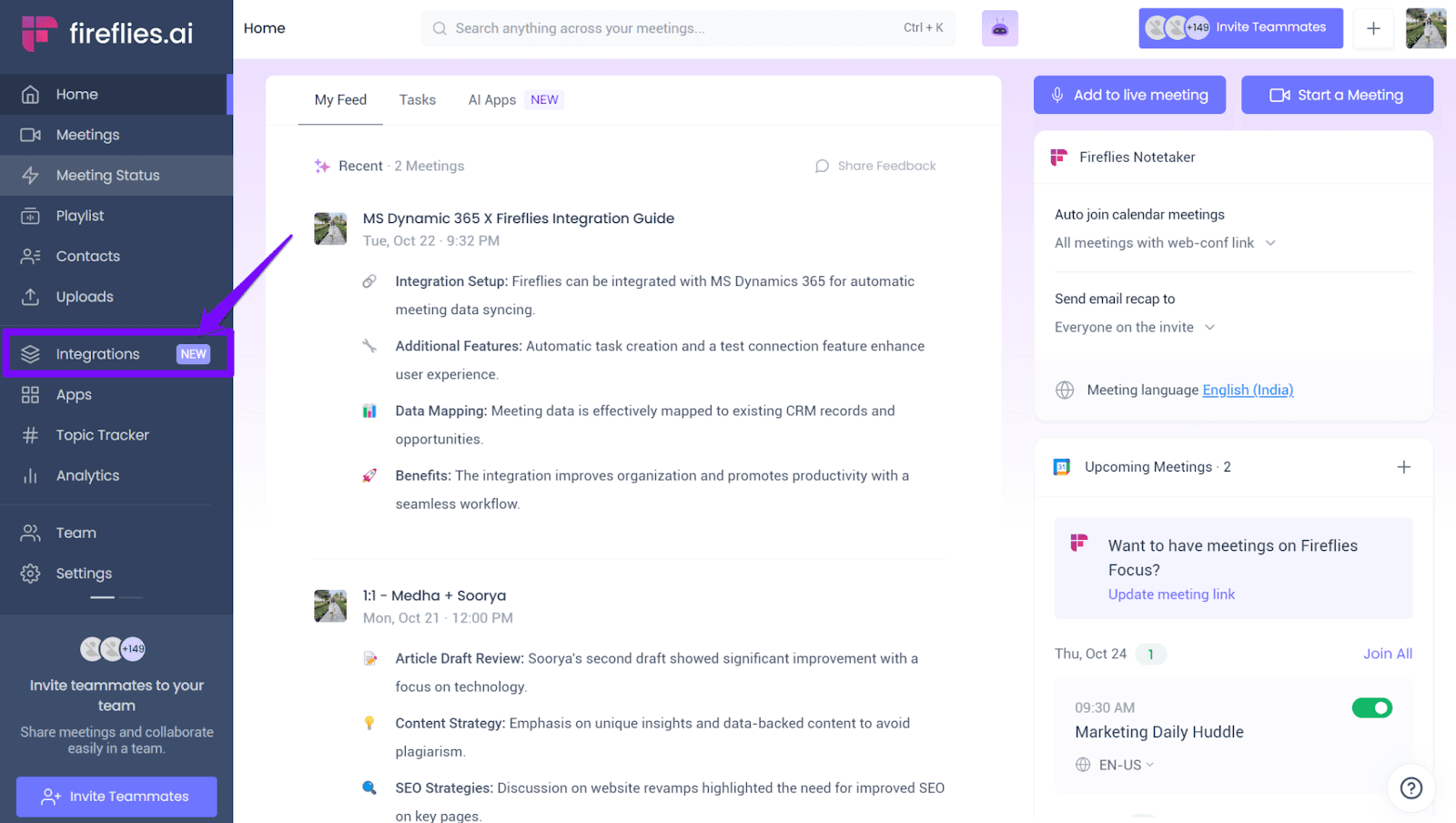Switch to the Tasks tab
This screenshot has width=1456, height=823.
418,100
